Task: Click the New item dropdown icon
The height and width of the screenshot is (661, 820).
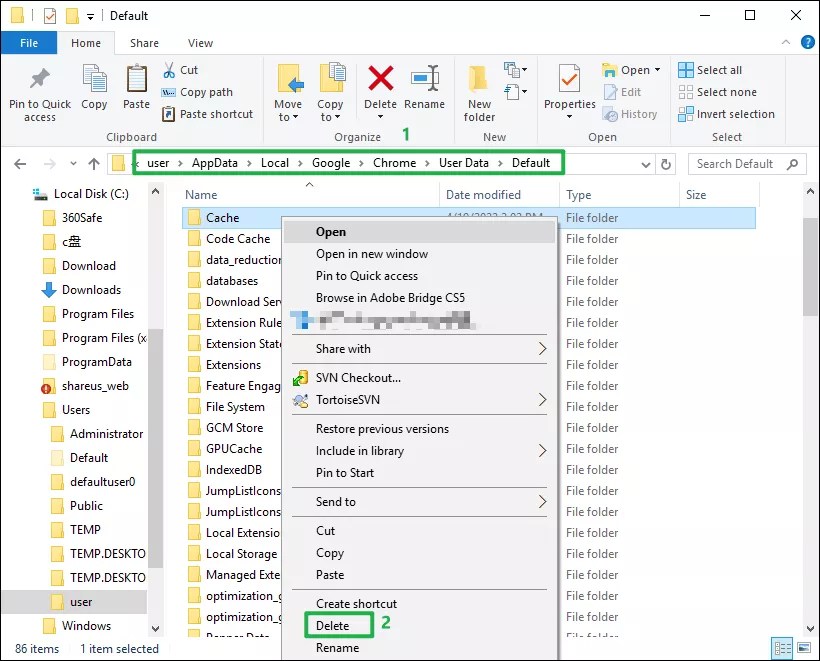Action: point(515,70)
